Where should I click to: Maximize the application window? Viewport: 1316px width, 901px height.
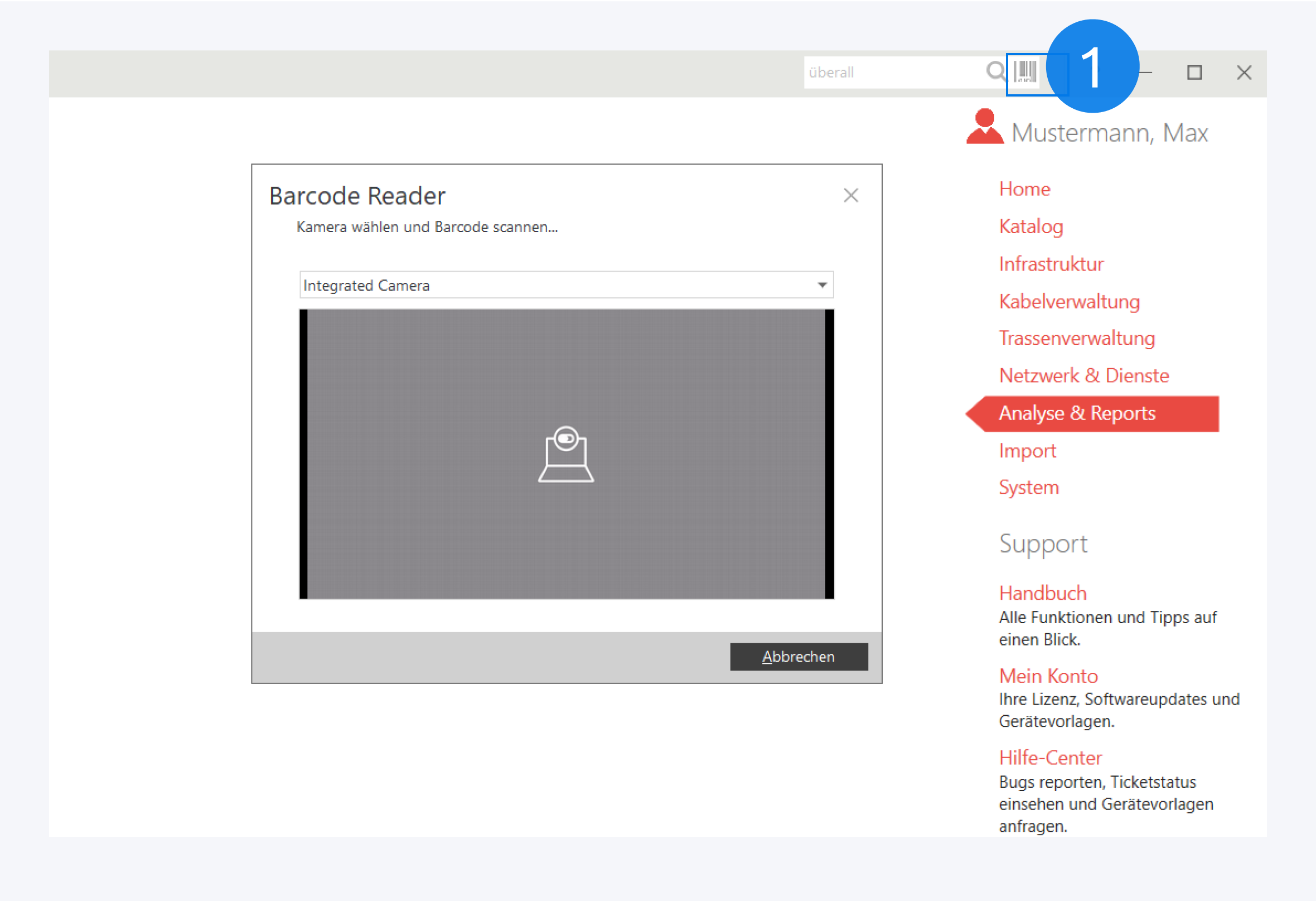coord(1194,73)
